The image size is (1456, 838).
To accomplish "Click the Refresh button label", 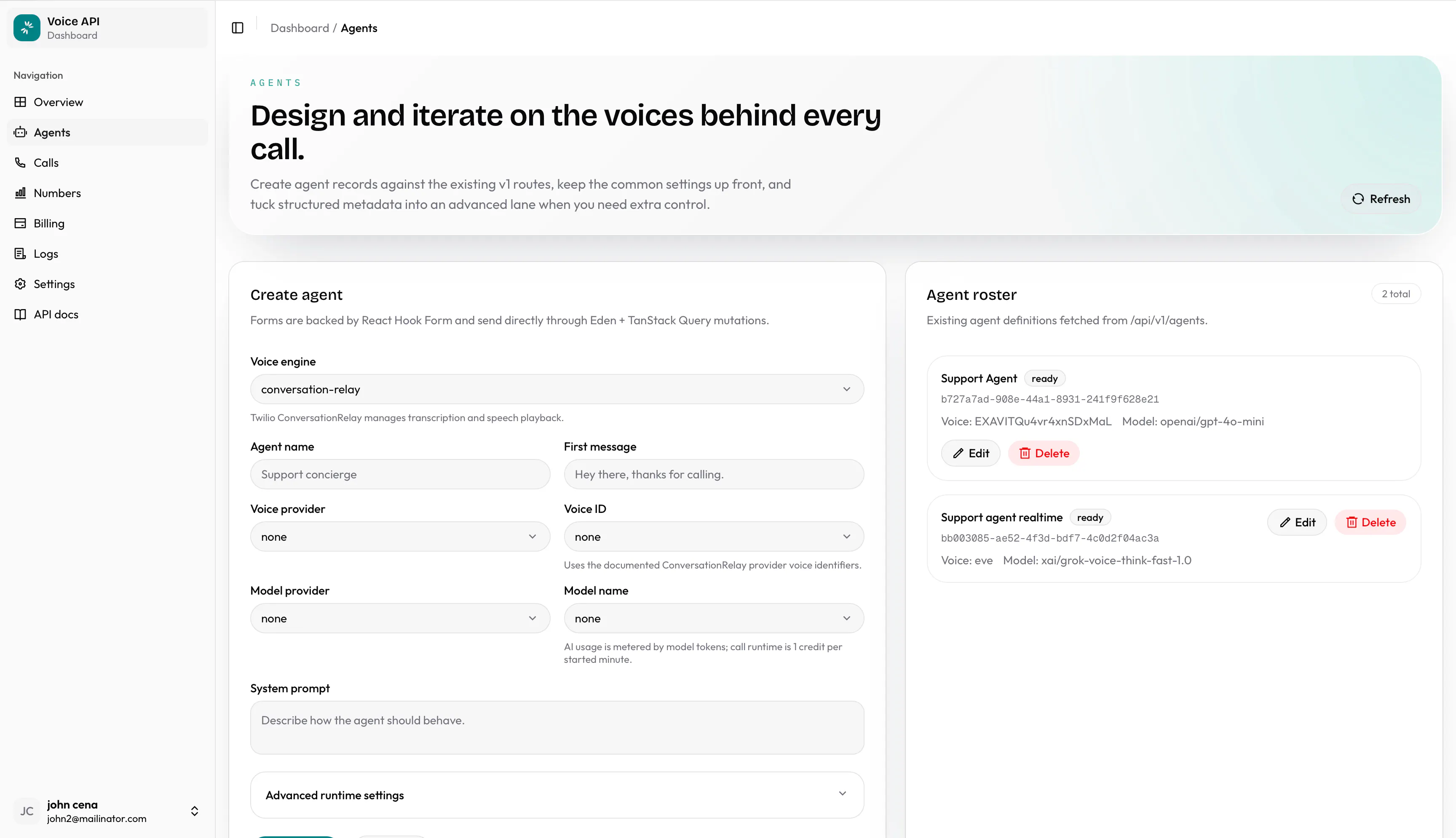I will [1390, 199].
